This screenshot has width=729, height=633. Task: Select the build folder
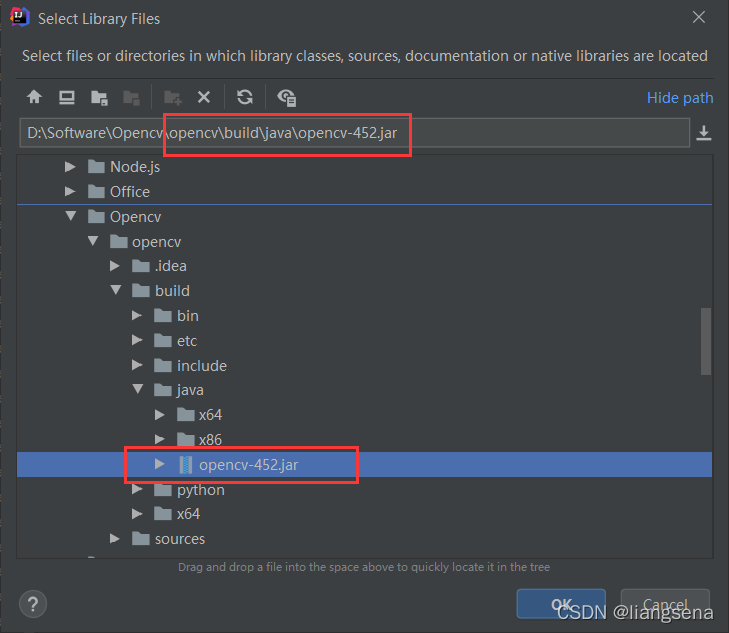pyautogui.click(x=172, y=291)
